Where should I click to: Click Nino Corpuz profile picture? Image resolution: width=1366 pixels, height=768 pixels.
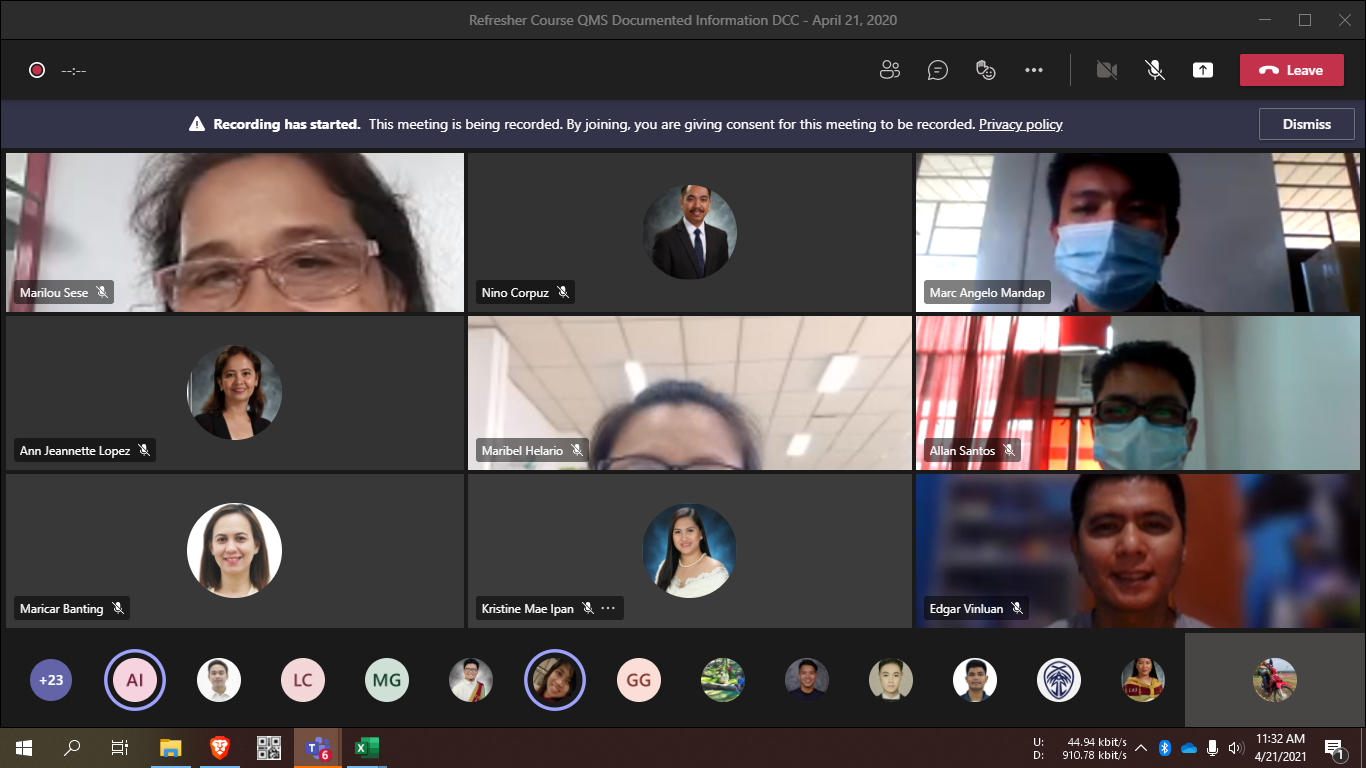point(690,232)
